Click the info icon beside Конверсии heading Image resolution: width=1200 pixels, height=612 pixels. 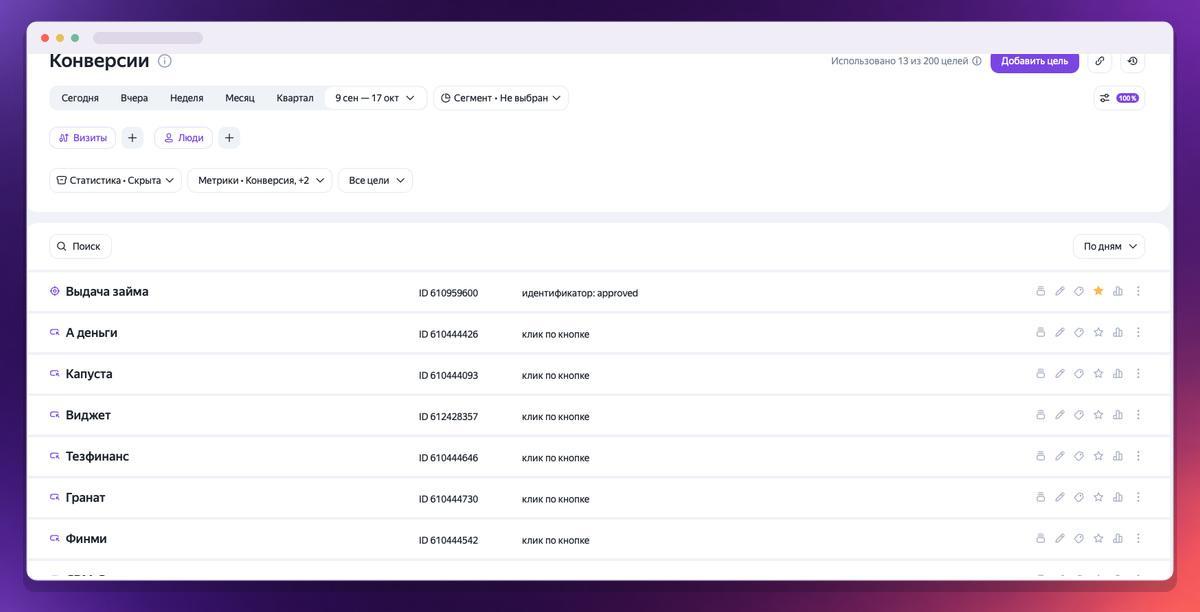point(165,61)
